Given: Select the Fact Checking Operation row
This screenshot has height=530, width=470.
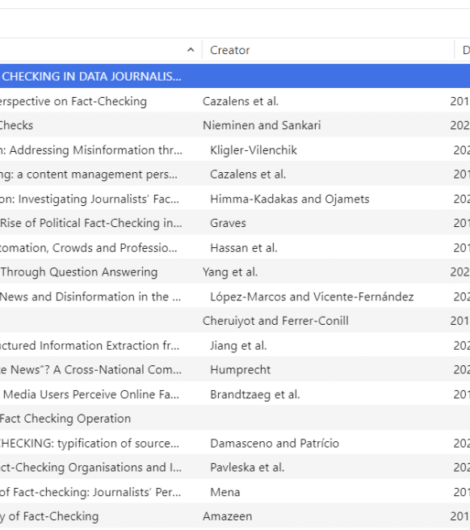Looking at the screenshot, I should (235, 418).
